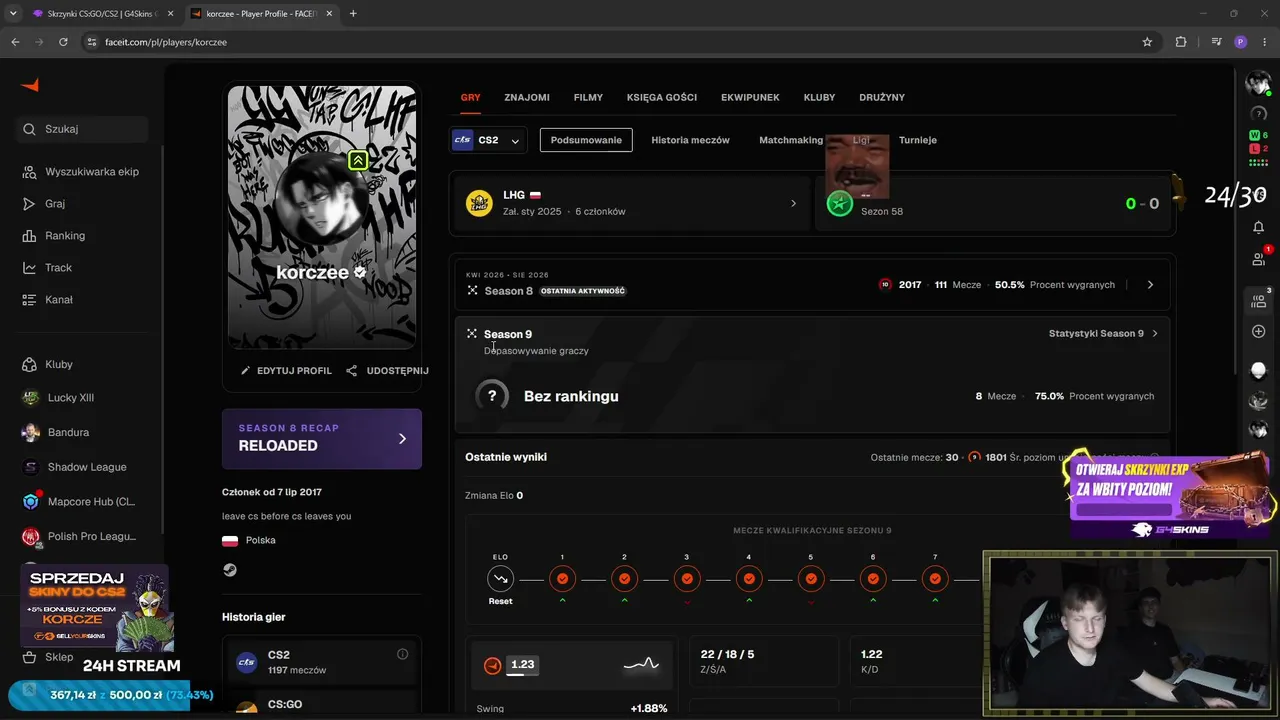Bookmark this page with the star icon
Image resolution: width=1280 pixels, height=720 pixels.
[1147, 42]
